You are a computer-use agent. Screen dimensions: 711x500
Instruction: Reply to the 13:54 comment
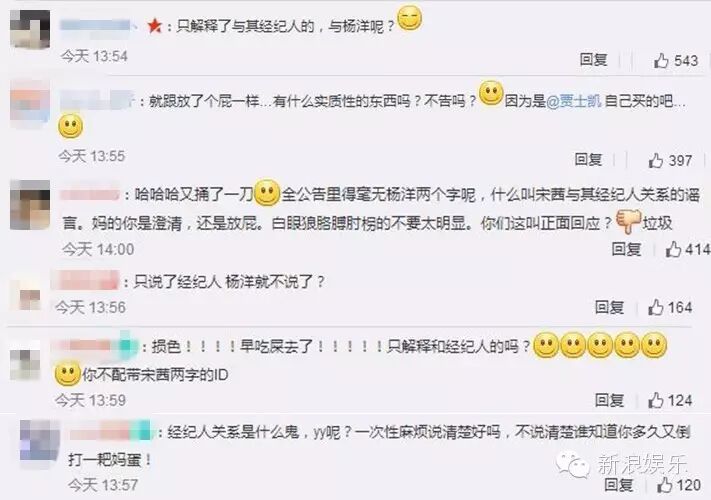tap(593, 59)
